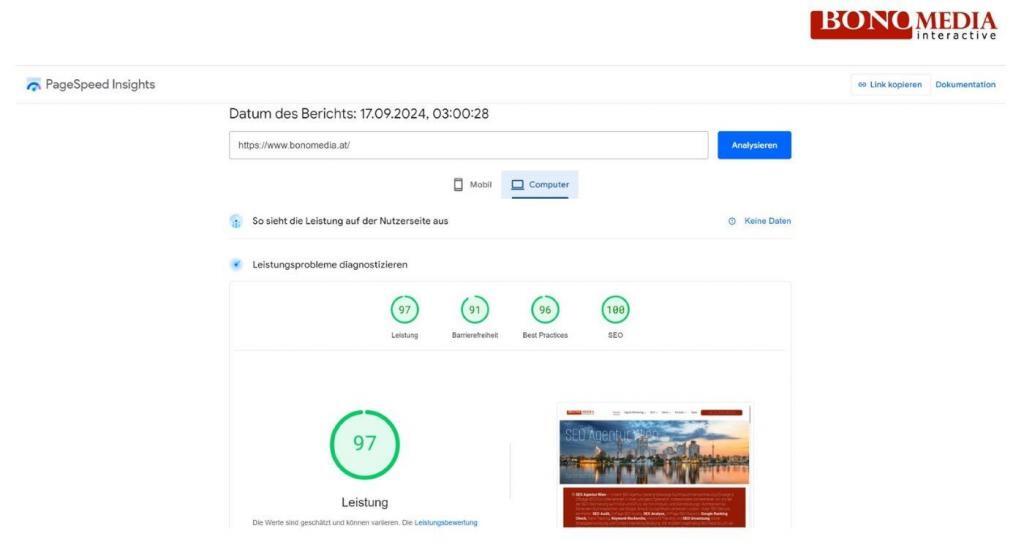Select the Leistung score gauge 97
The height and width of the screenshot is (550, 1024).
pos(404,310)
